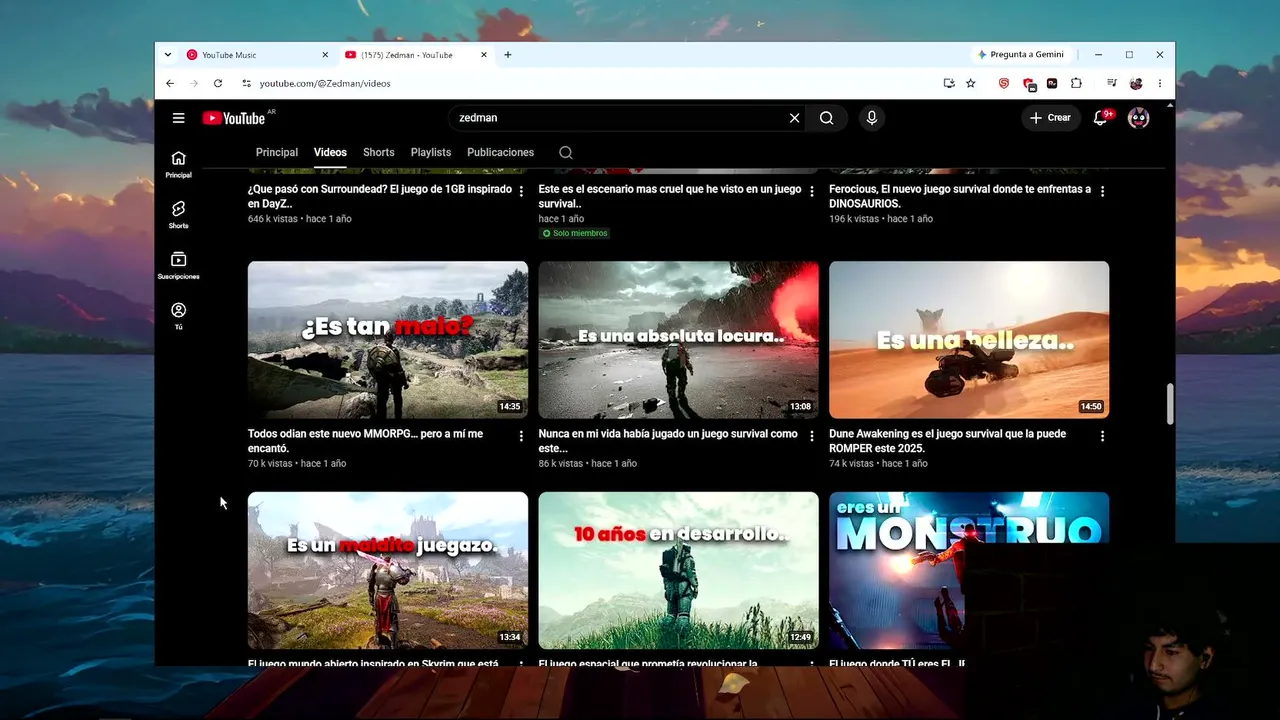
Task: Open options for the escenario mas cruel video
Action: (812, 191)
